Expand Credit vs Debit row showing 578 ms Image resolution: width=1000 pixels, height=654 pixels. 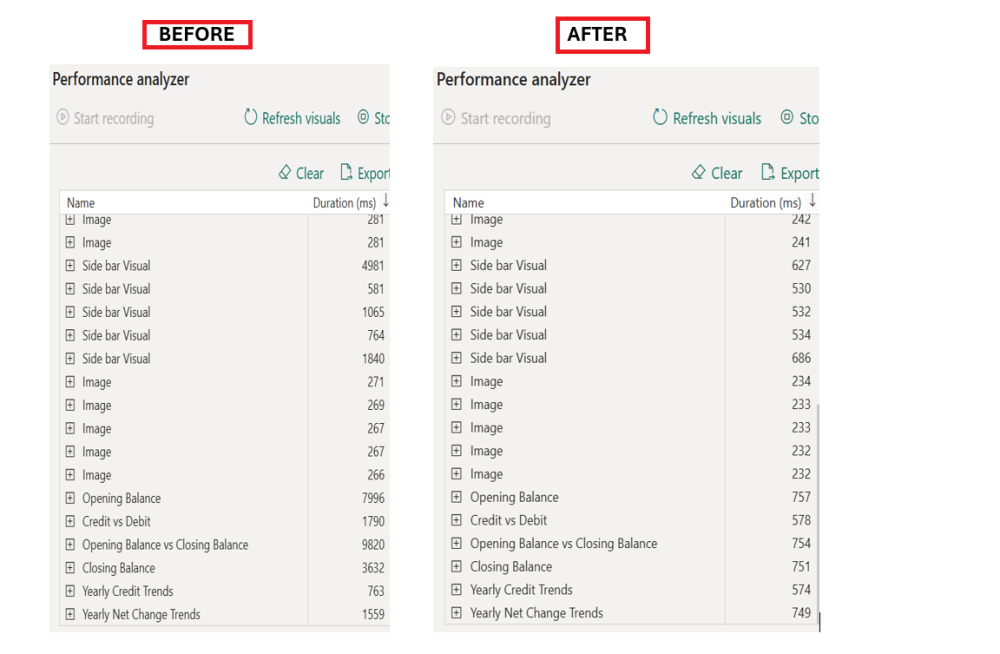(456, 521)
